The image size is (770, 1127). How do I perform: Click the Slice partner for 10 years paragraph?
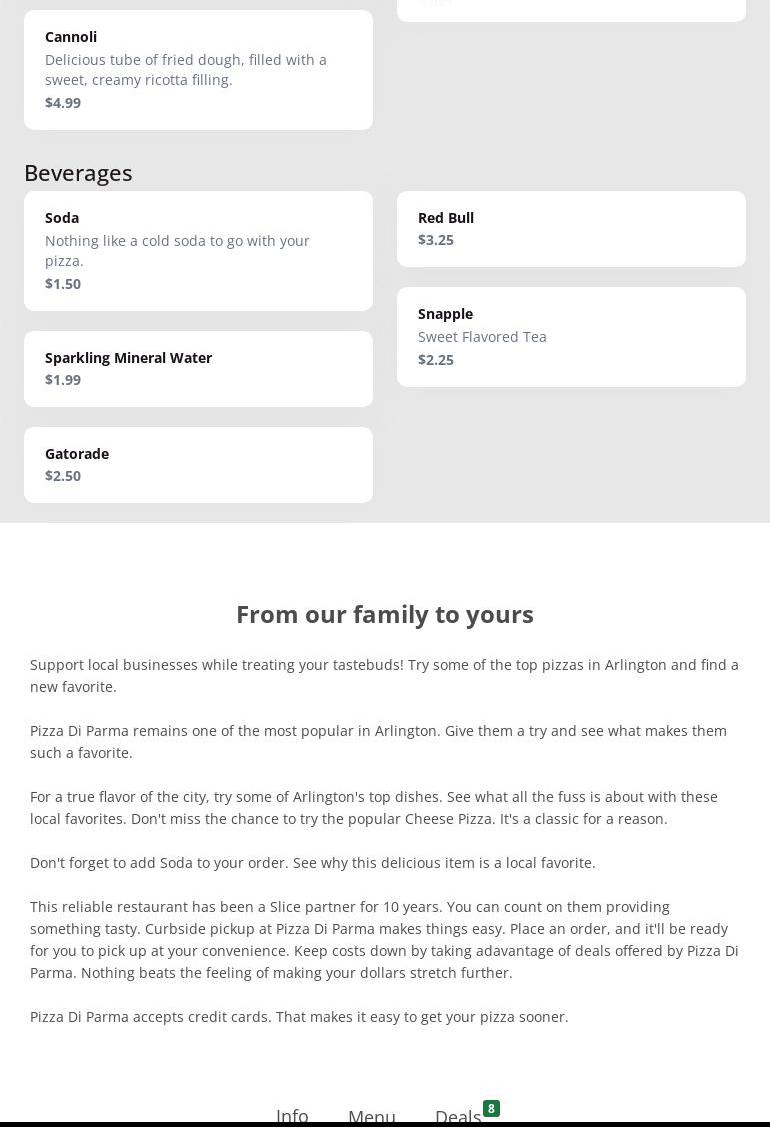pos(384,939)
